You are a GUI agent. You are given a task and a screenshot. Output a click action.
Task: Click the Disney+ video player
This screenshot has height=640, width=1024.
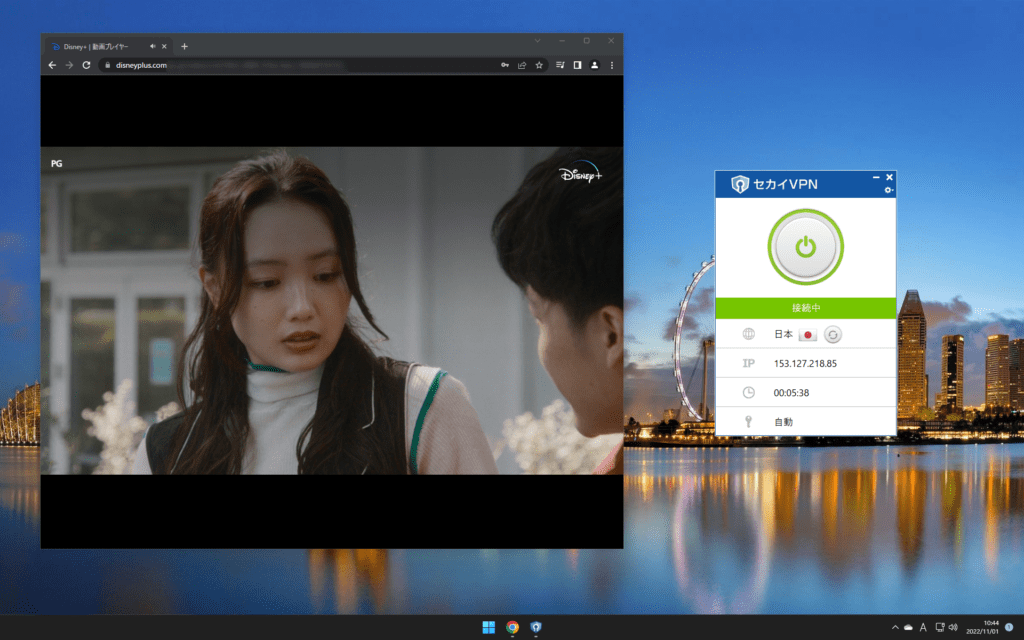[x=332, y=311]
